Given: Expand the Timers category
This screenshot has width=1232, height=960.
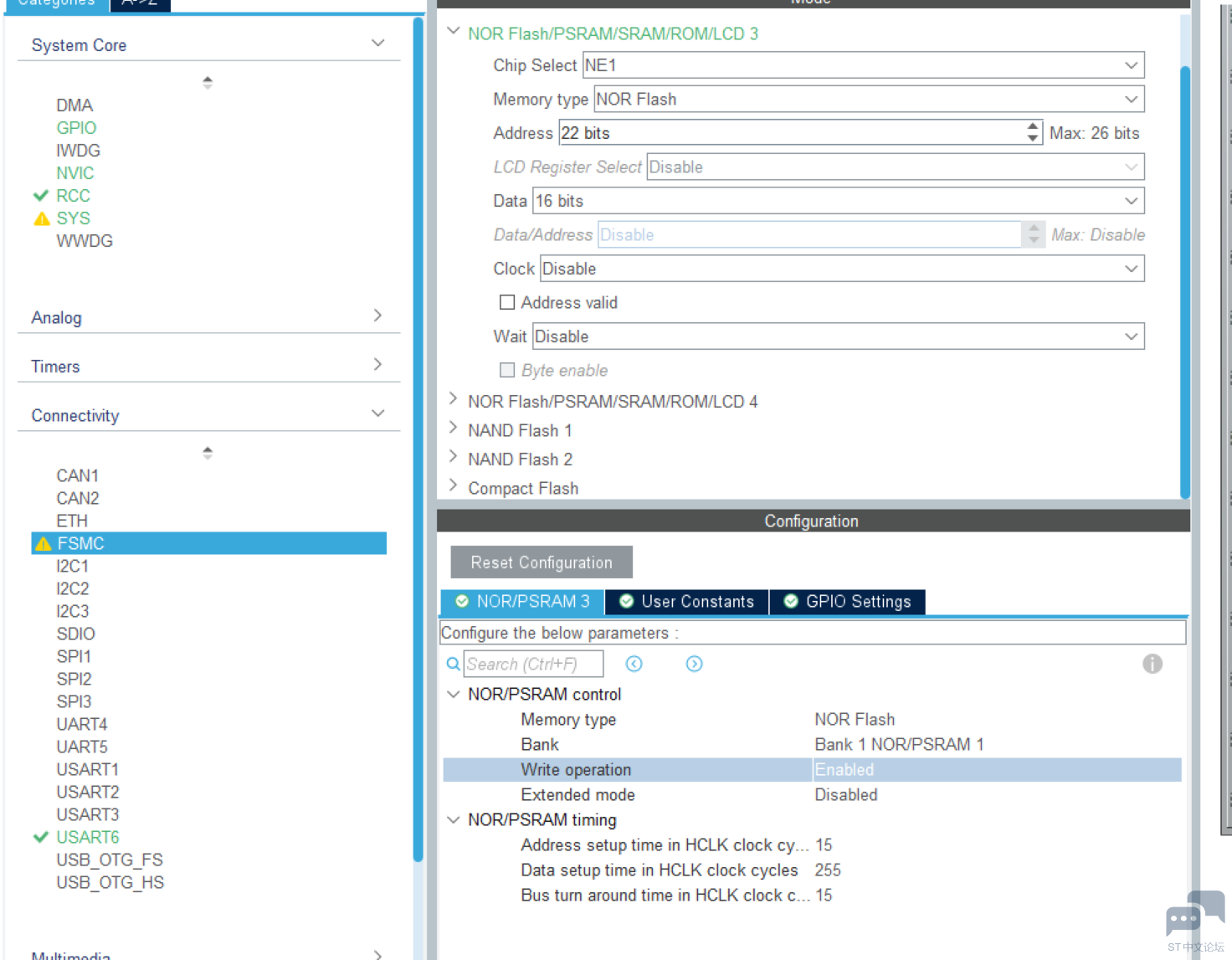Looking at the screenshot, I should (x=378, y=364).
